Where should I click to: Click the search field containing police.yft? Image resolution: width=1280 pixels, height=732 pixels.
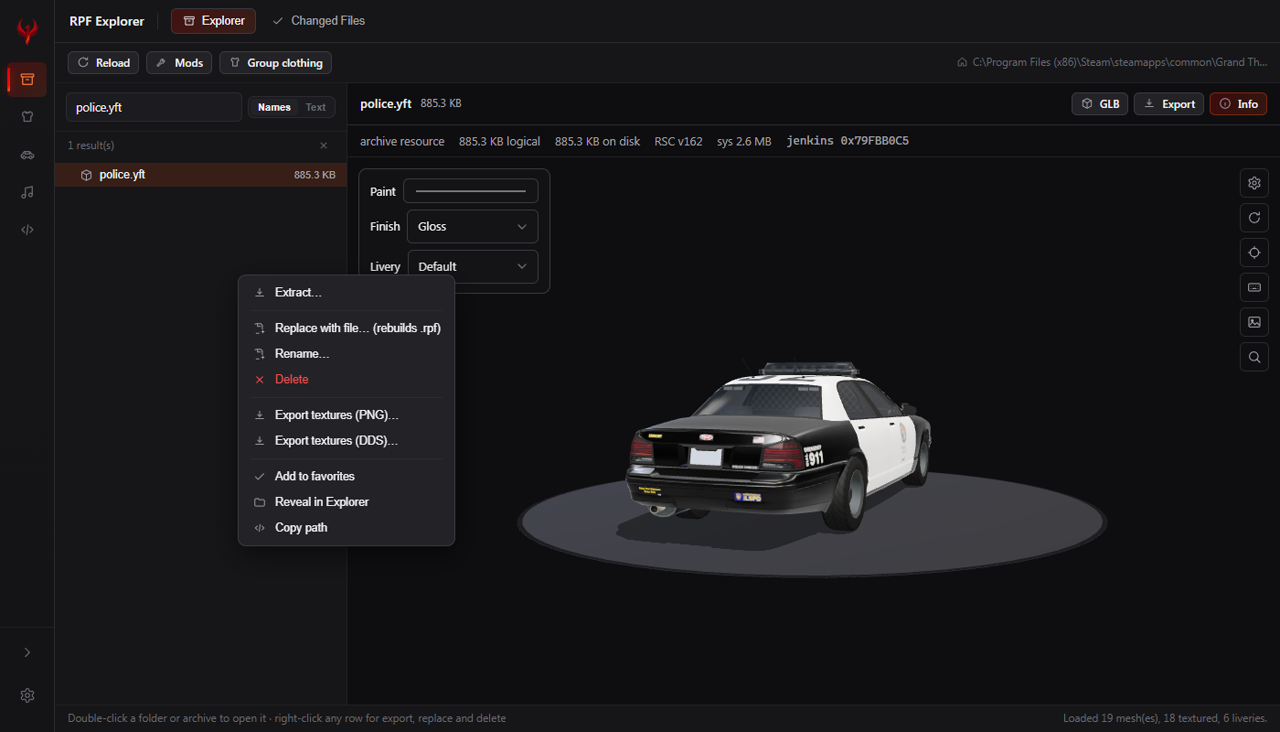(x=153, y=107)
